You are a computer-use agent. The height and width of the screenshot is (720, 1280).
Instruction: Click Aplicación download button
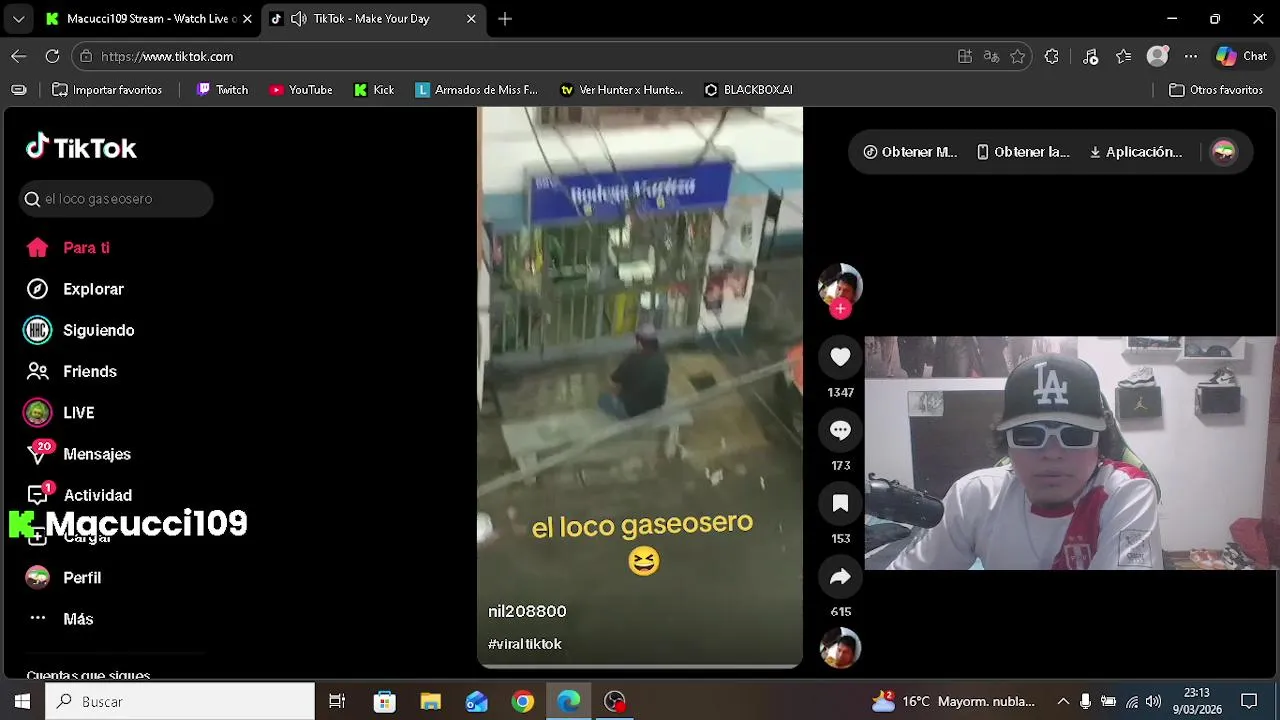click(x=1136, y=152)
